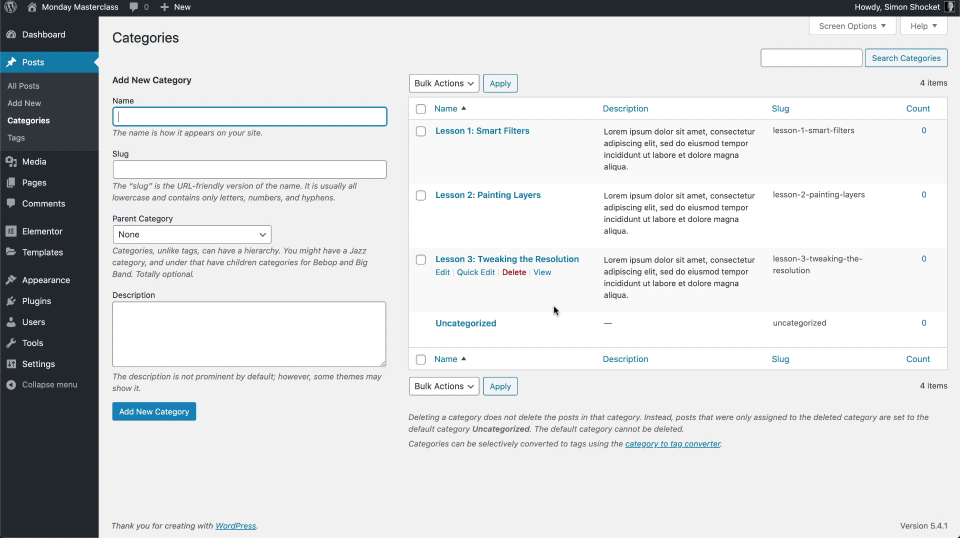
Task: Open Media library icon in sidebar
Action: tap(11, 162)
